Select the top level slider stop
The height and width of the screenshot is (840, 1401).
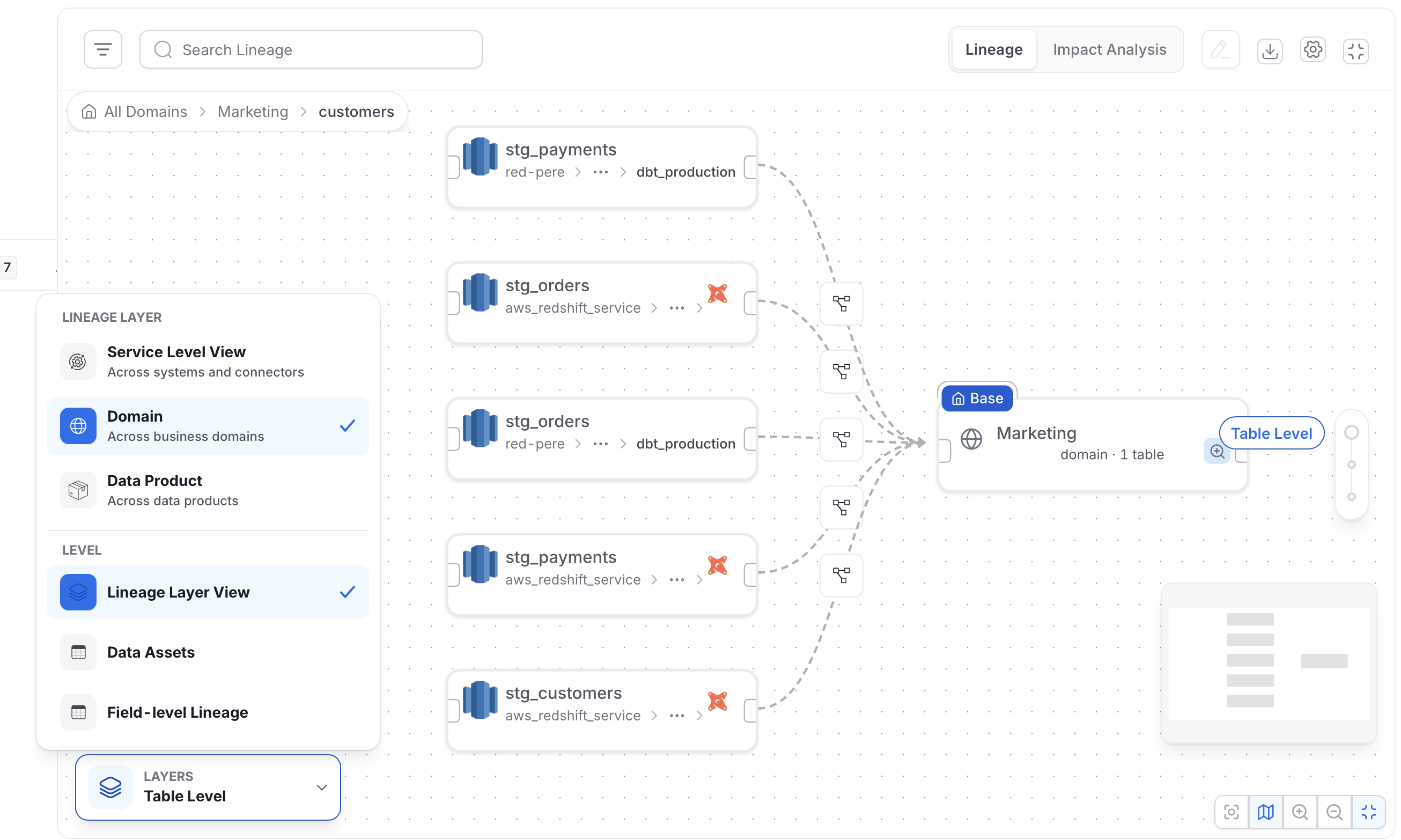[1351, 432]
